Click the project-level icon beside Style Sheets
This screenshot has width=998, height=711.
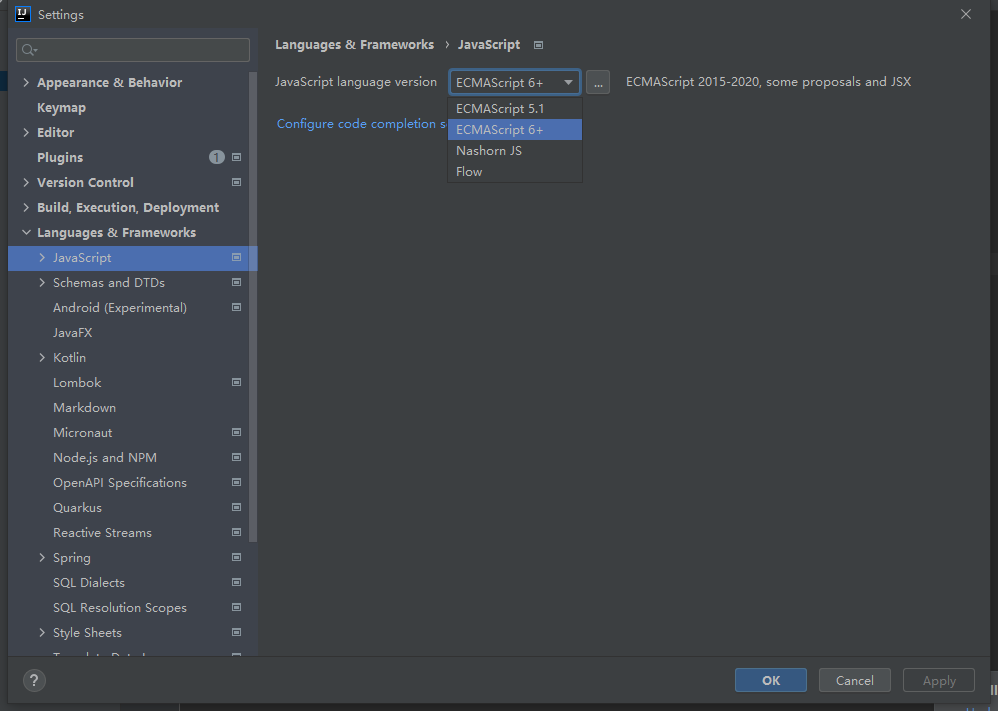point(236,633)
